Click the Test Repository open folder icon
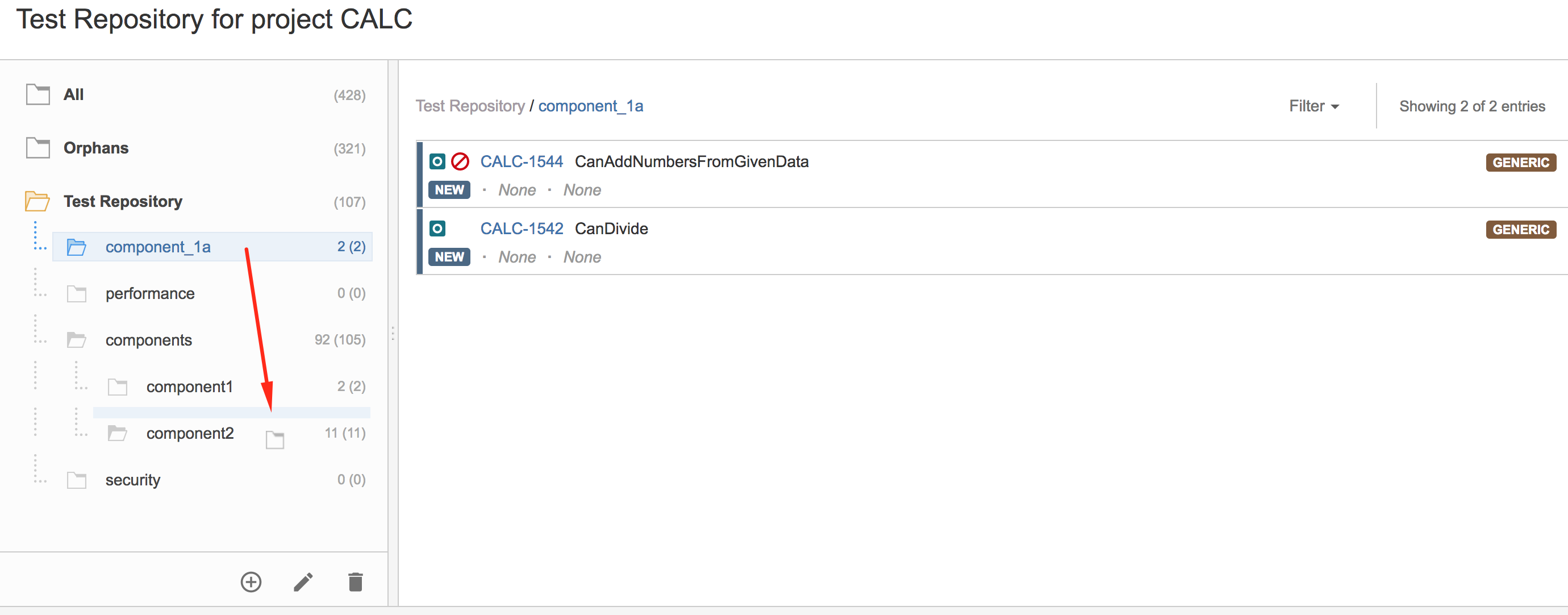The image size is (1568, 615). (37, 201)
